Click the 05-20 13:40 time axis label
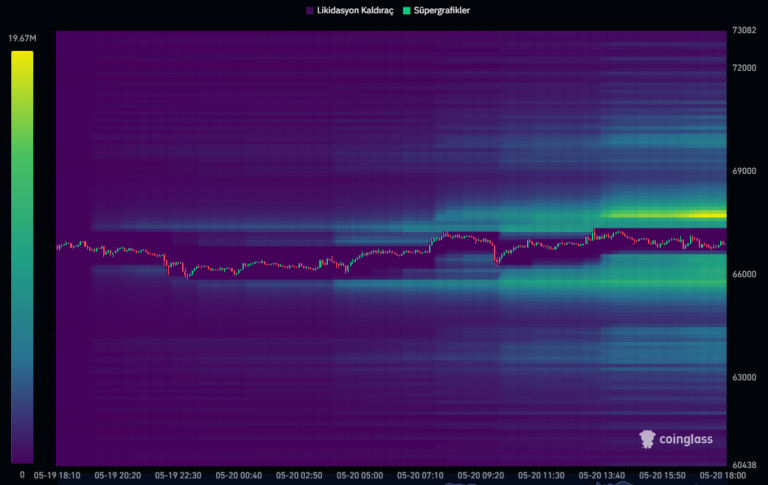This screenshot has height=485, width=768. point(601,476)
